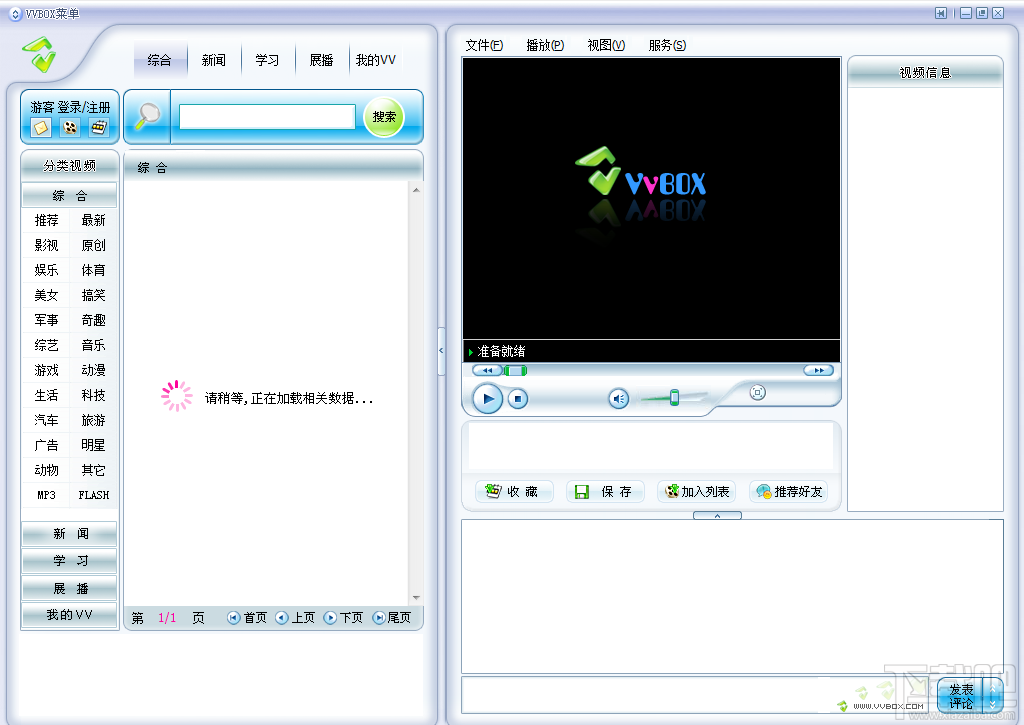Screen dimensions: 1024x725
Task: Jump to first page with 首页
Action: (247, 618)
